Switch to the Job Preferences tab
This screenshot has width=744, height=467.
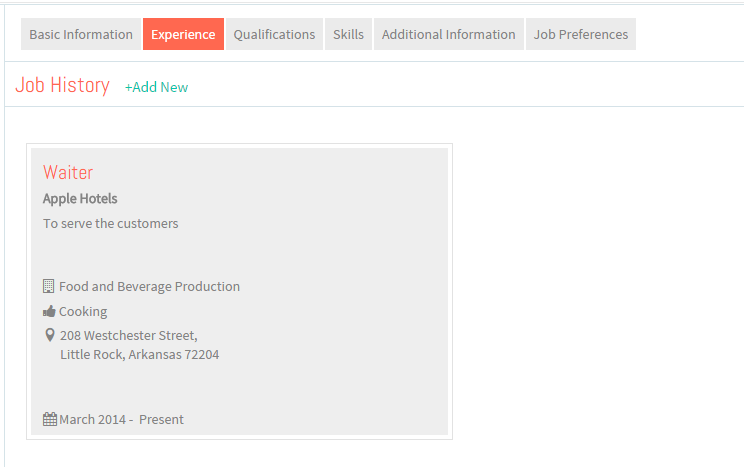pos(581,34)
